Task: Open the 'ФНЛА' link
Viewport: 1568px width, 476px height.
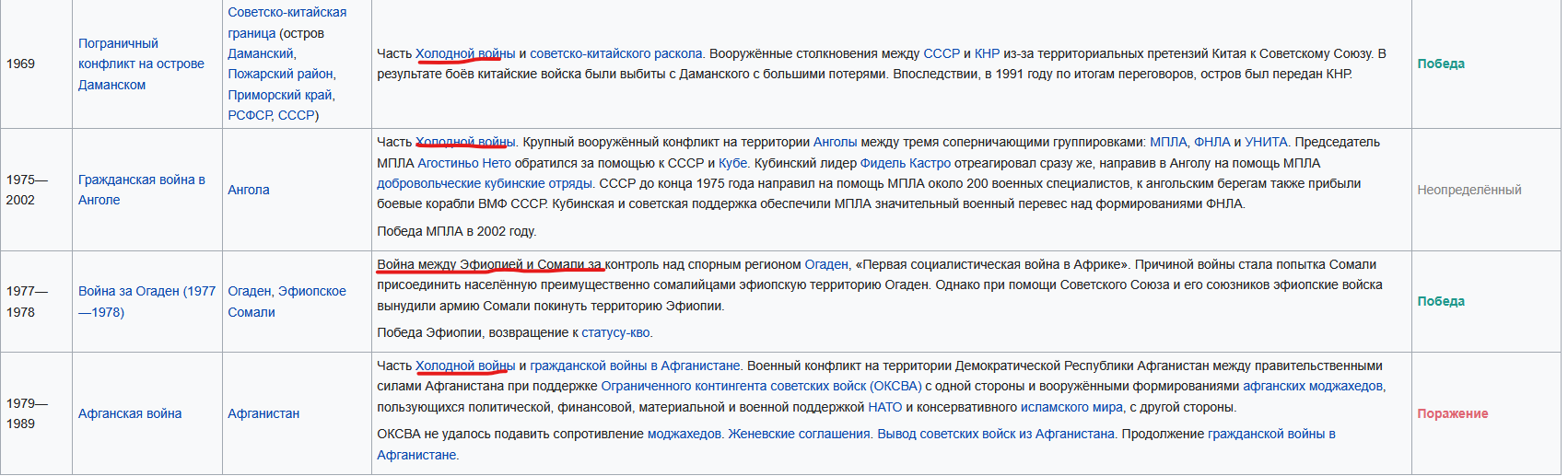Action: (x=1212, y=142)
